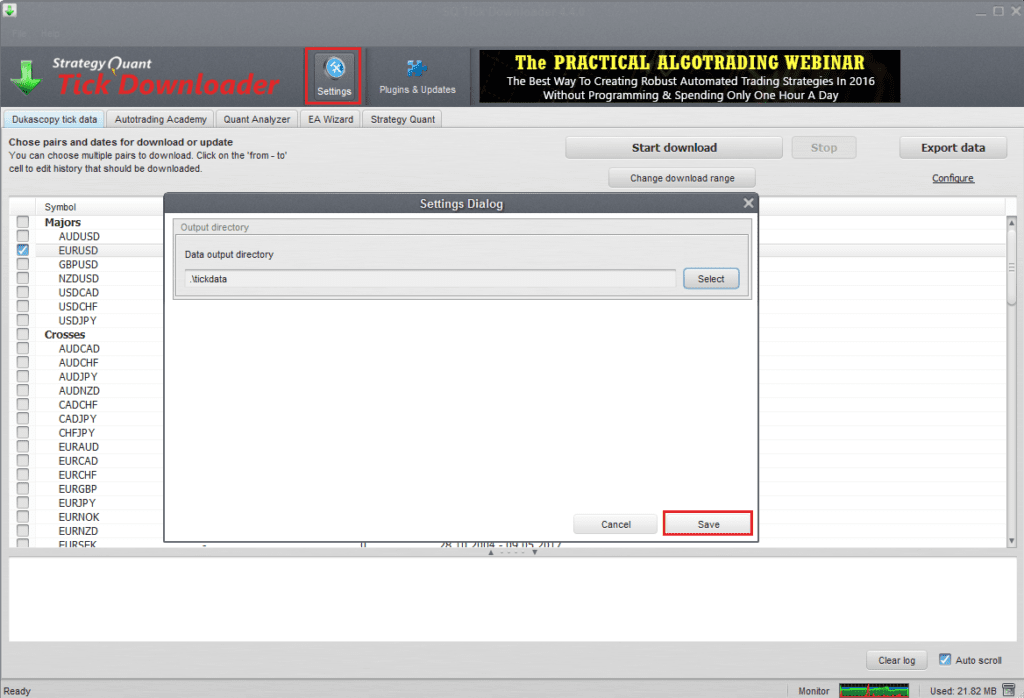This screenshot has width=1024, height=698.
Task: Click the Monitor graph in the status bar
Action: 874,690
